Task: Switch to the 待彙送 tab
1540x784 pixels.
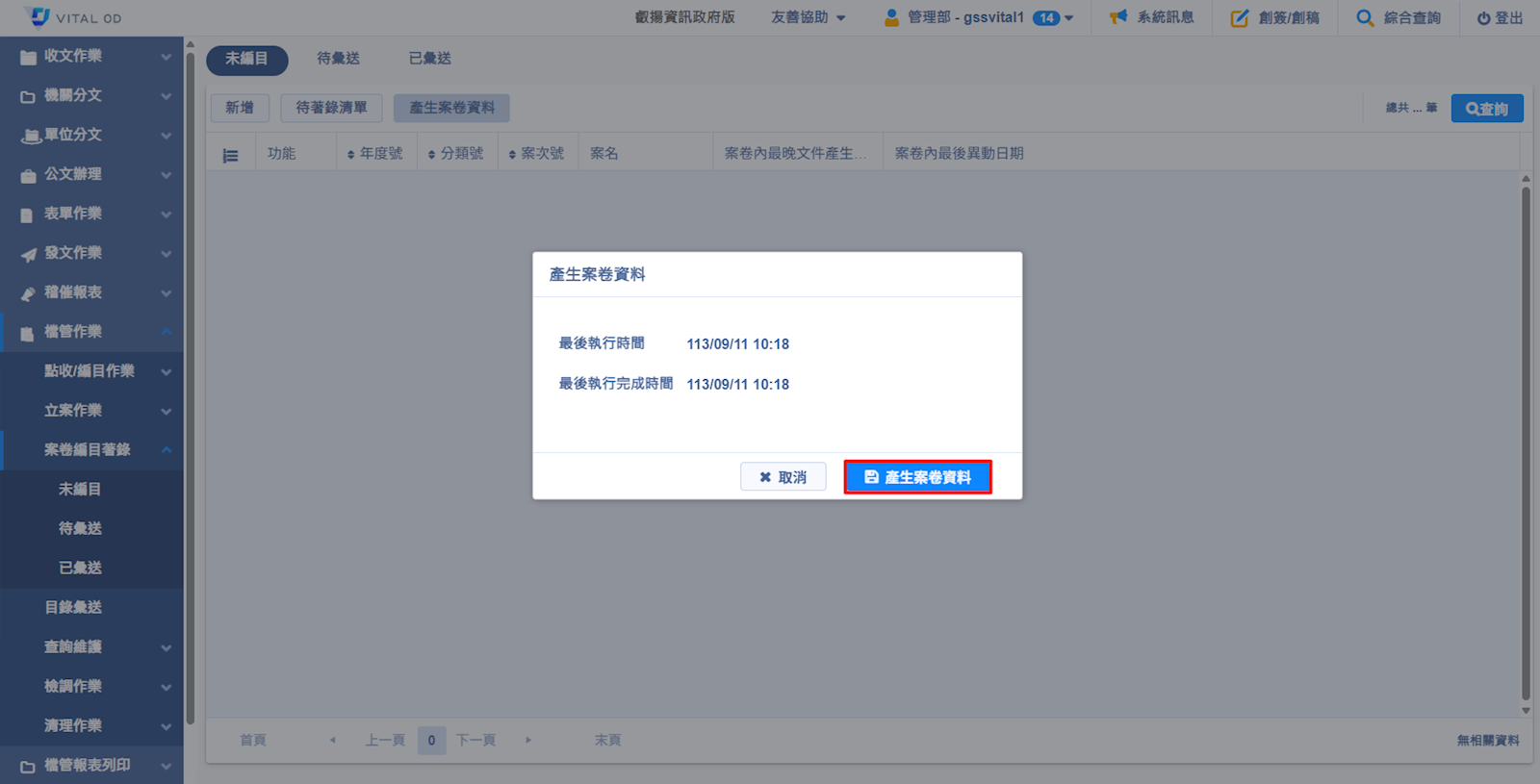Action: pyautogui.click(x=338, y=59)
